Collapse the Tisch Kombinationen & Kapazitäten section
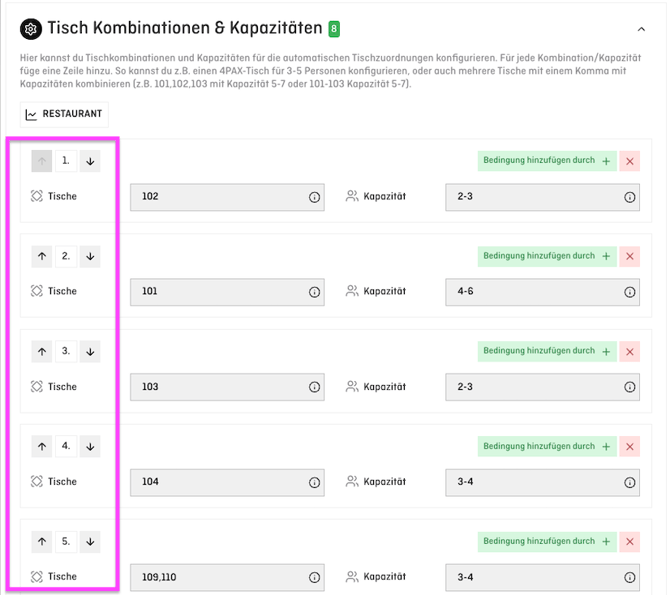 tap(641, 29)
